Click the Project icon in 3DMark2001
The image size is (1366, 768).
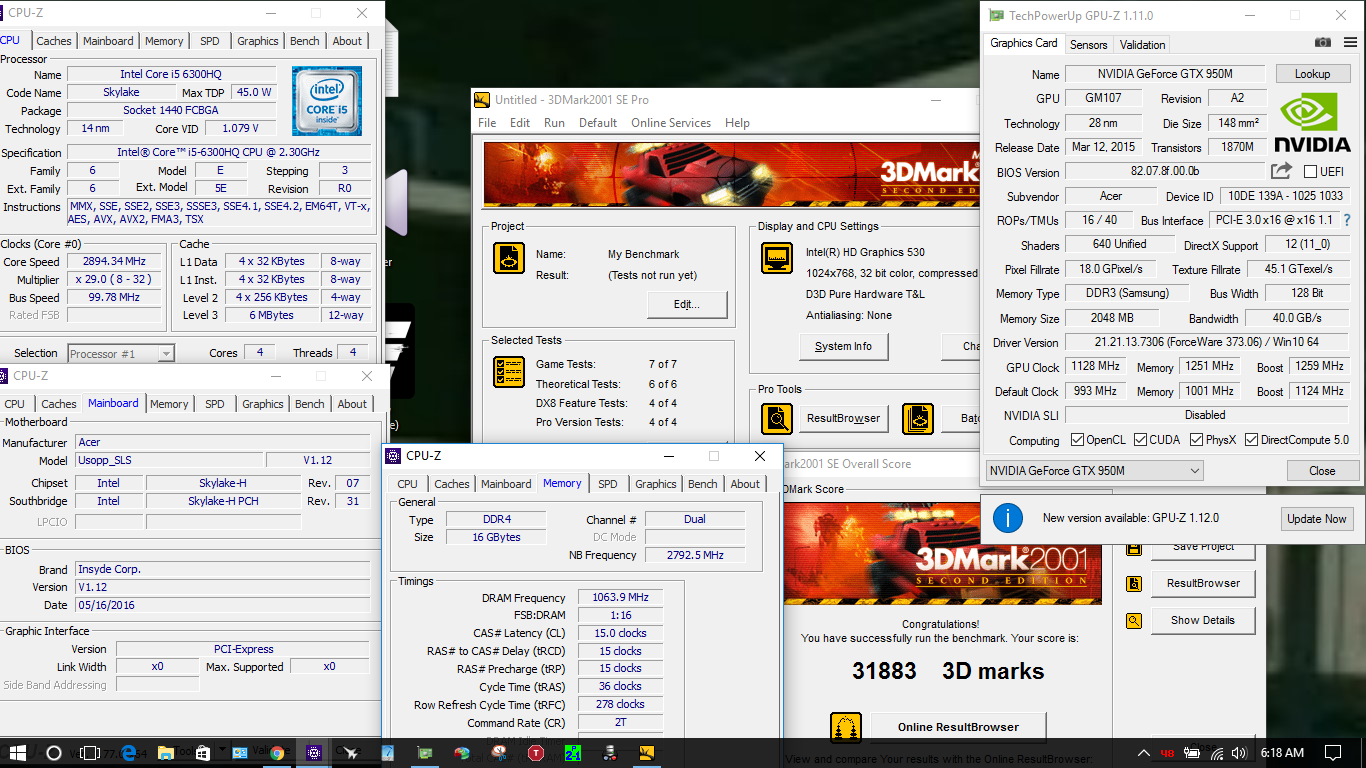pyautogui.click(x=509, y=258)
